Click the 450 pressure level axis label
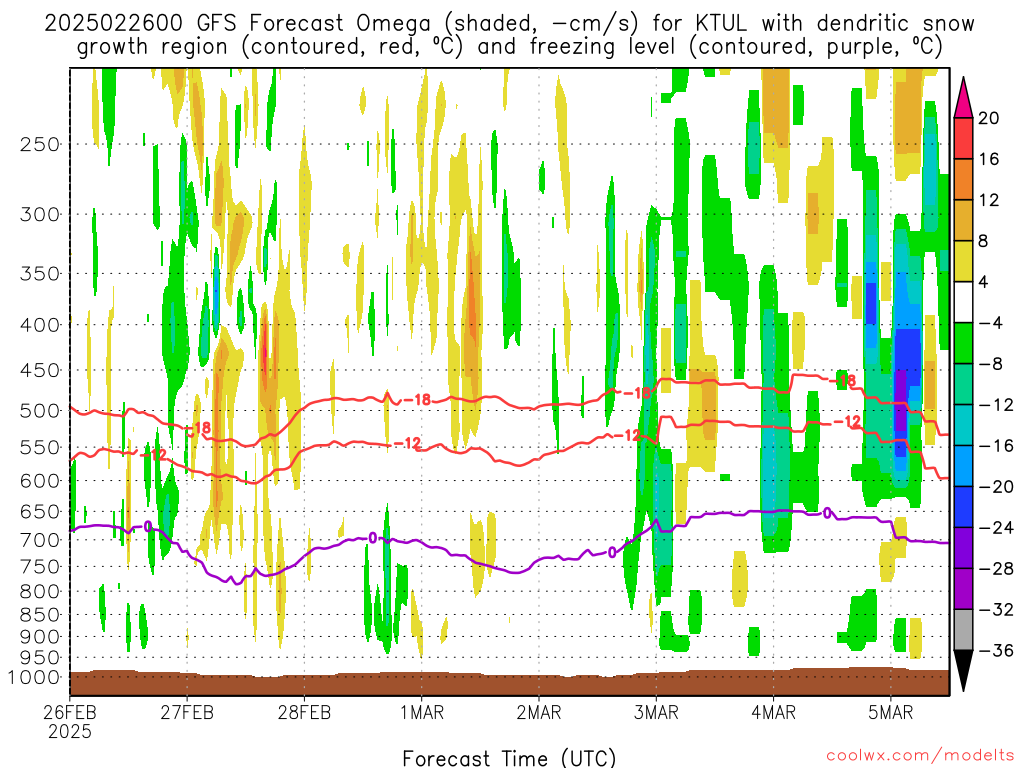 (x=40, y=370)
